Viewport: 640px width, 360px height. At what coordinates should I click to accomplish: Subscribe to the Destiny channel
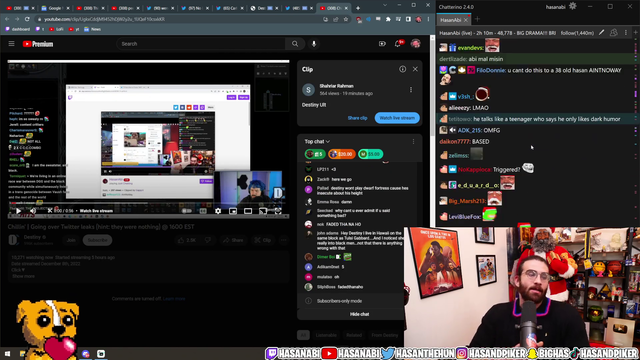(98, 240)
